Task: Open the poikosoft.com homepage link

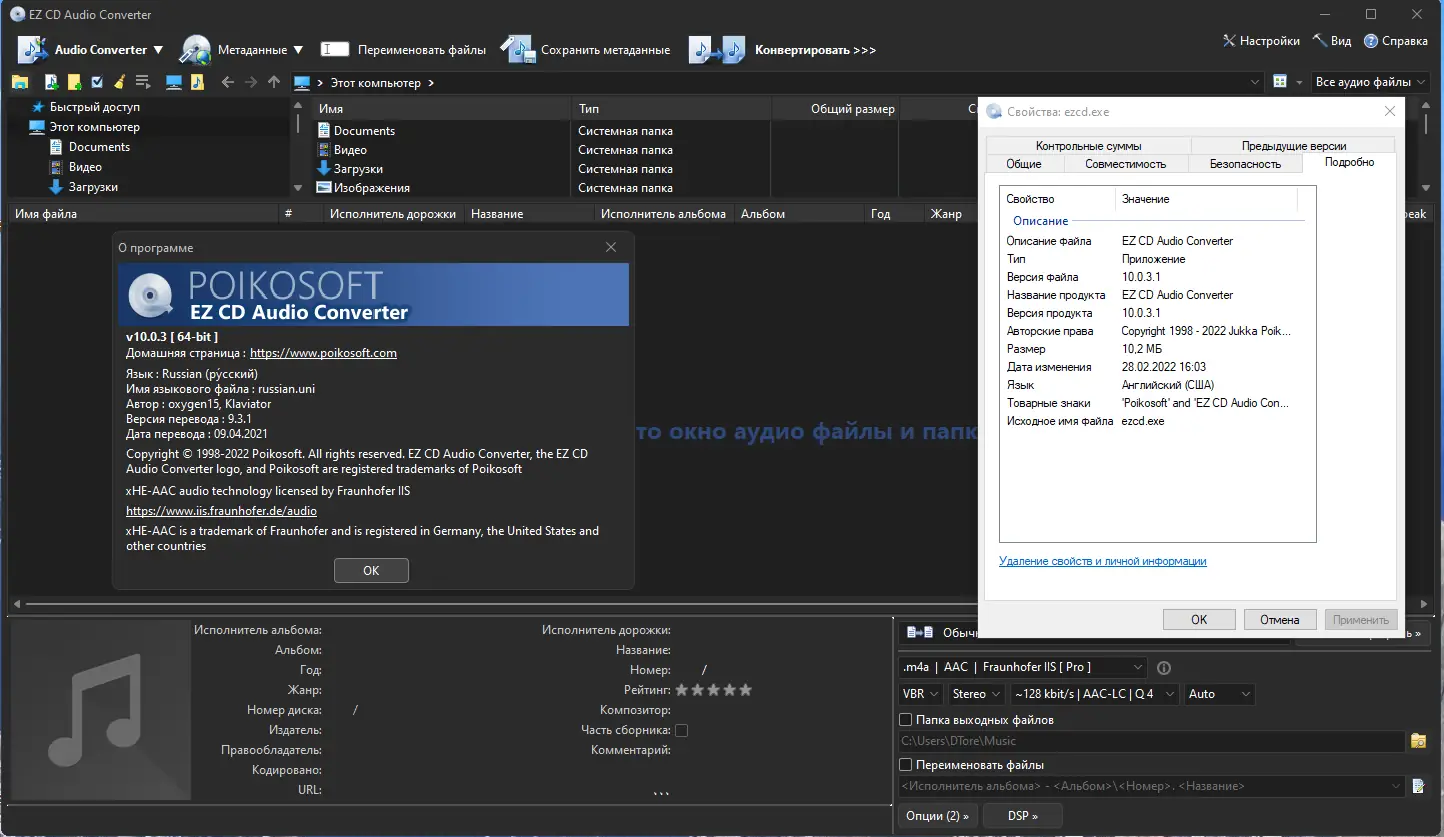Action: click(x=323, y=353)
